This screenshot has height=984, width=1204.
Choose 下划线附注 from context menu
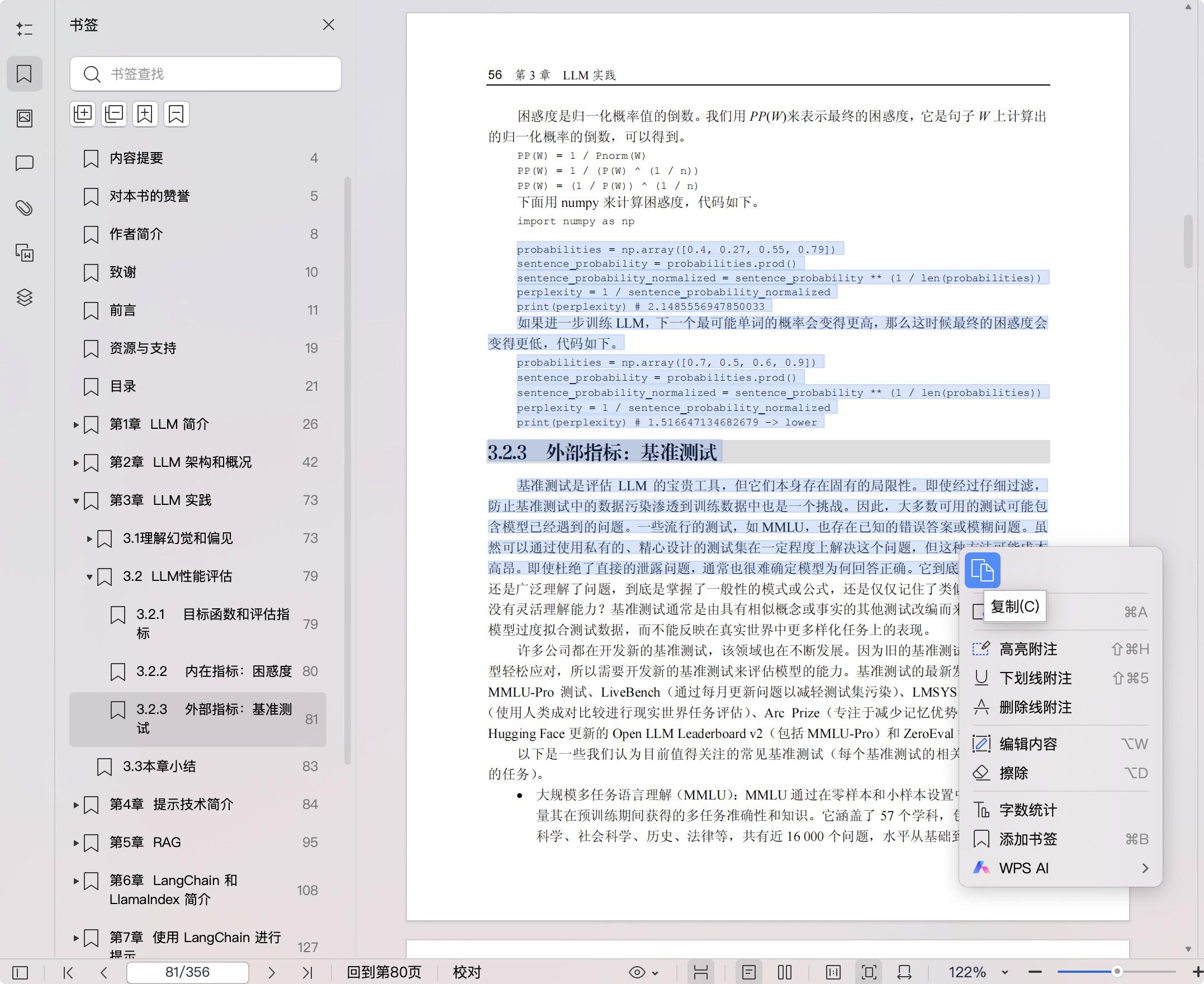[x=1060, y=678]
